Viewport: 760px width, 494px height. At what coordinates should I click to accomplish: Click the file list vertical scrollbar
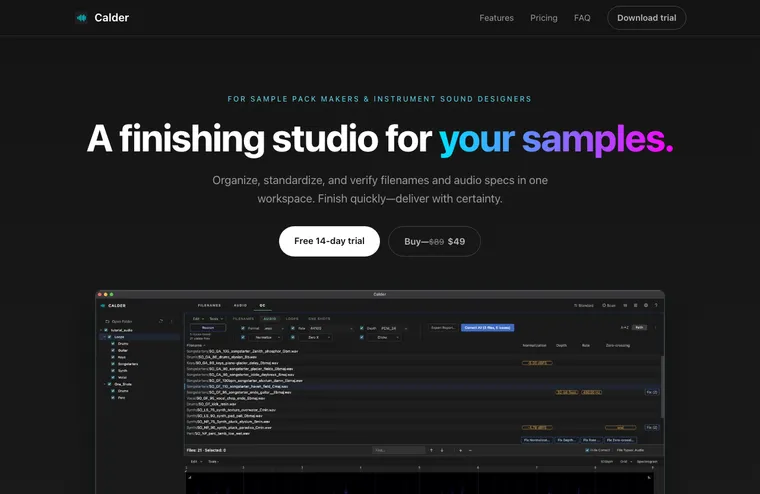tap(663, 386)
